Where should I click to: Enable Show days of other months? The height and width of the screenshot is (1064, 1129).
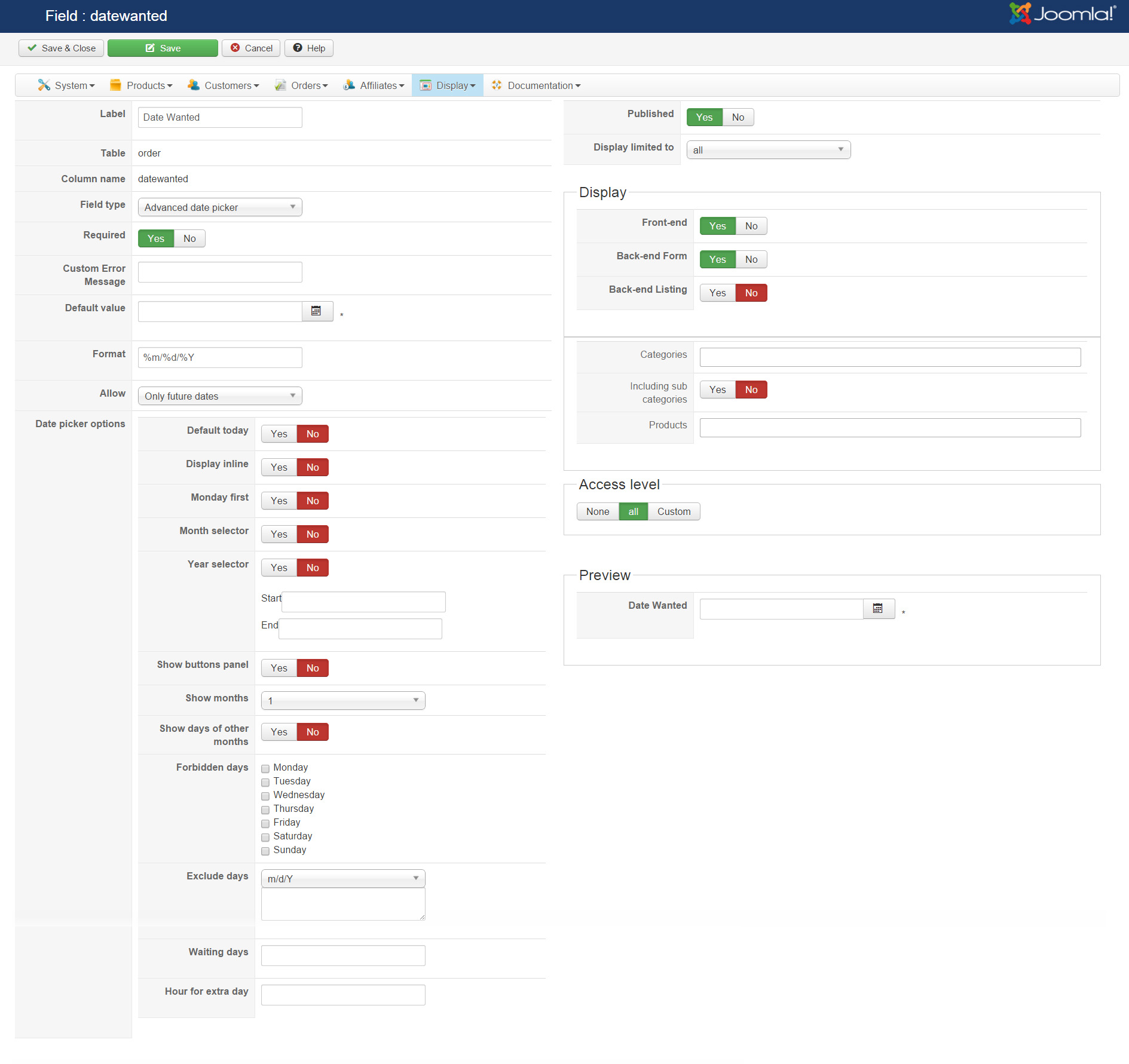click(x=279, y=732)
